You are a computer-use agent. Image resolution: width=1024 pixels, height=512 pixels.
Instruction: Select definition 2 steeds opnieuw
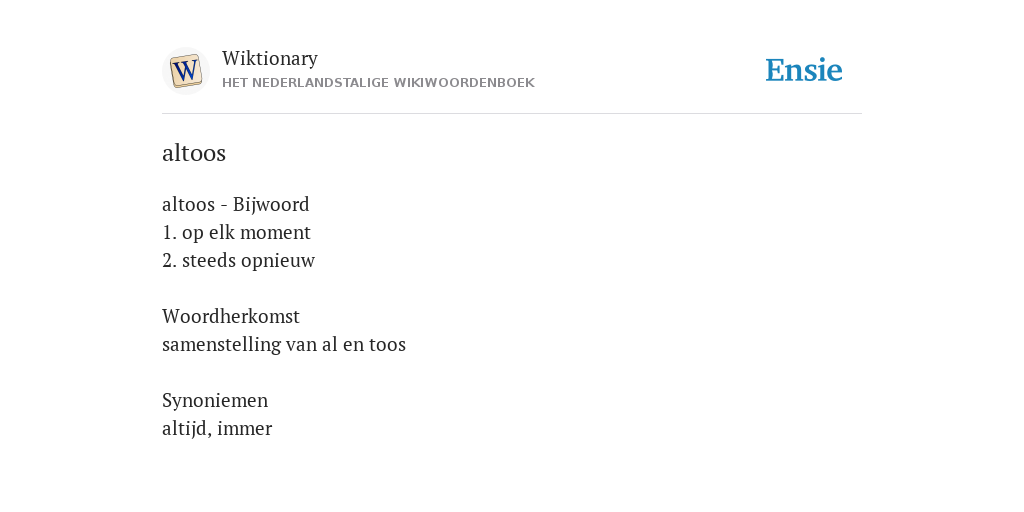(238, 261)
